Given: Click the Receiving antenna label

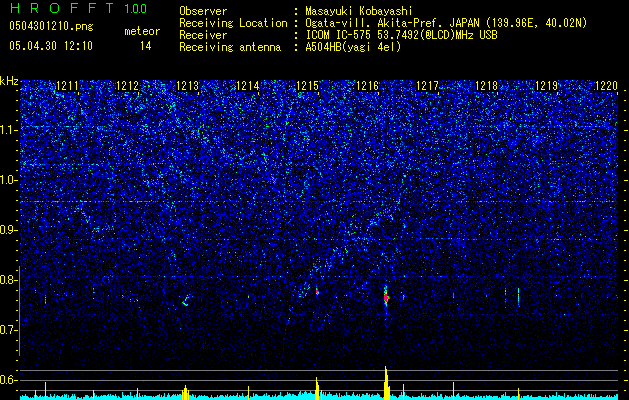Looking at the screenshot, I should coord(230,47).
